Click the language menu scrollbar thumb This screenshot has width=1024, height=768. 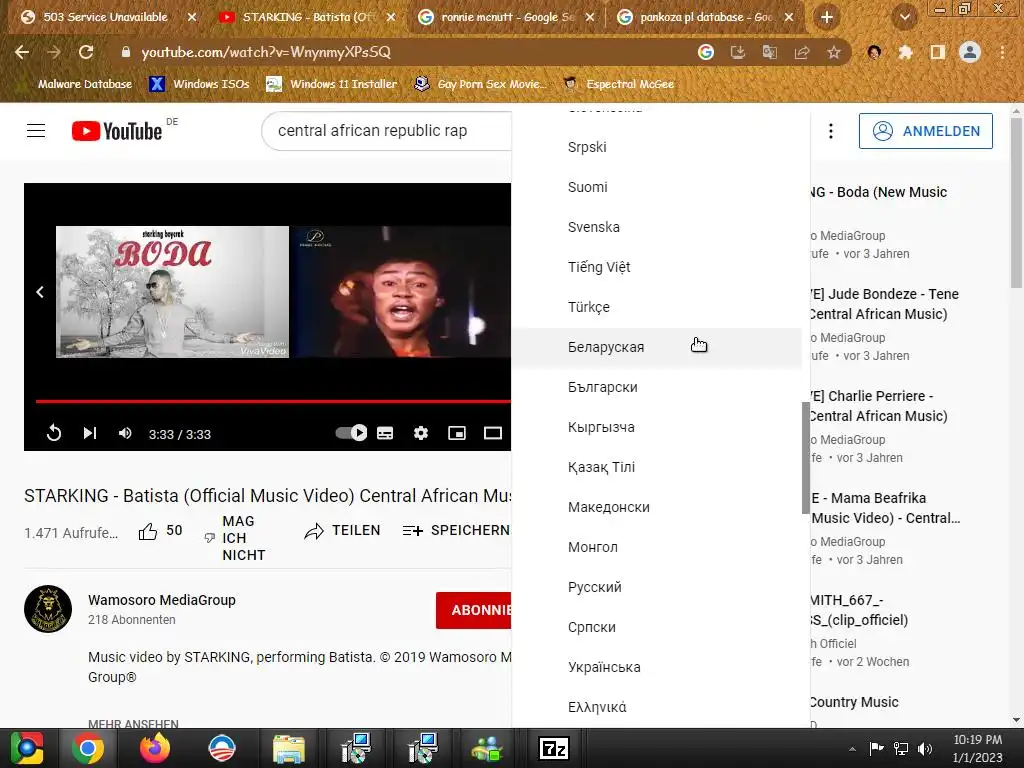point(805,458)
